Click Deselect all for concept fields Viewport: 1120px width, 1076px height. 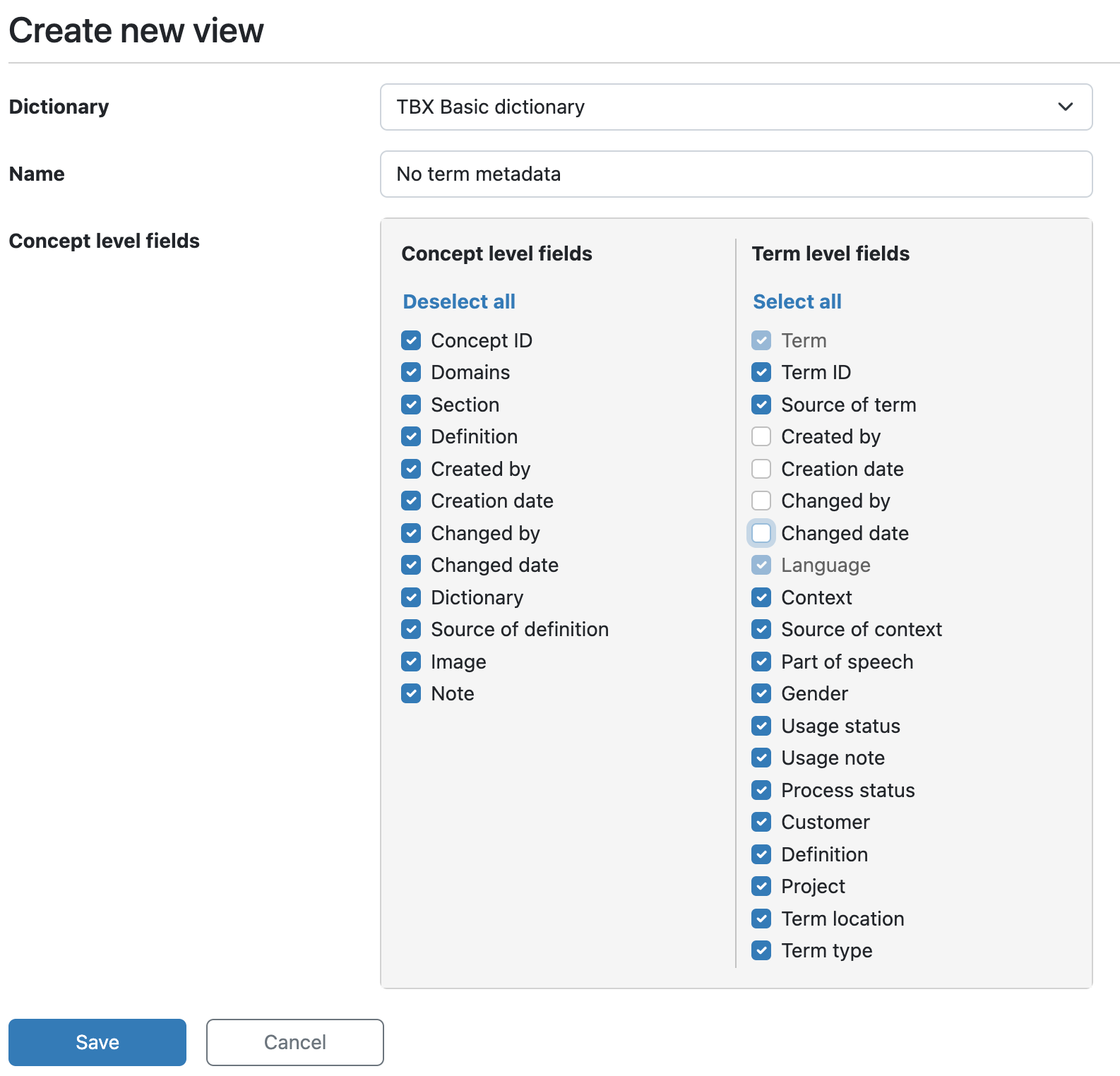click(459, 301)
